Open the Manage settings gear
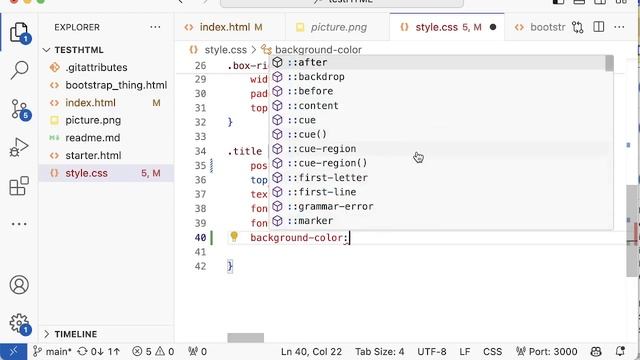The image size is (640, 360). (x=19, y=324)
